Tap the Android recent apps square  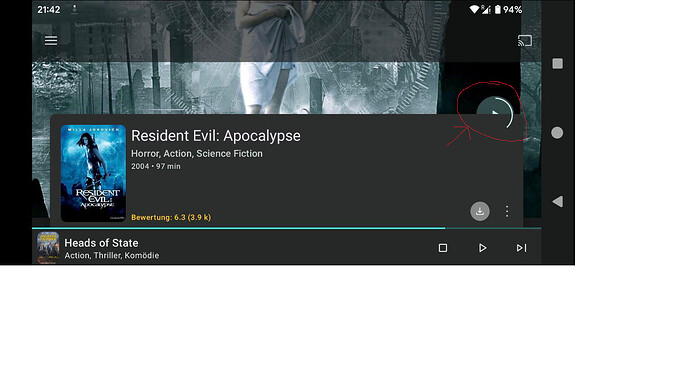(x=558, y=63)
